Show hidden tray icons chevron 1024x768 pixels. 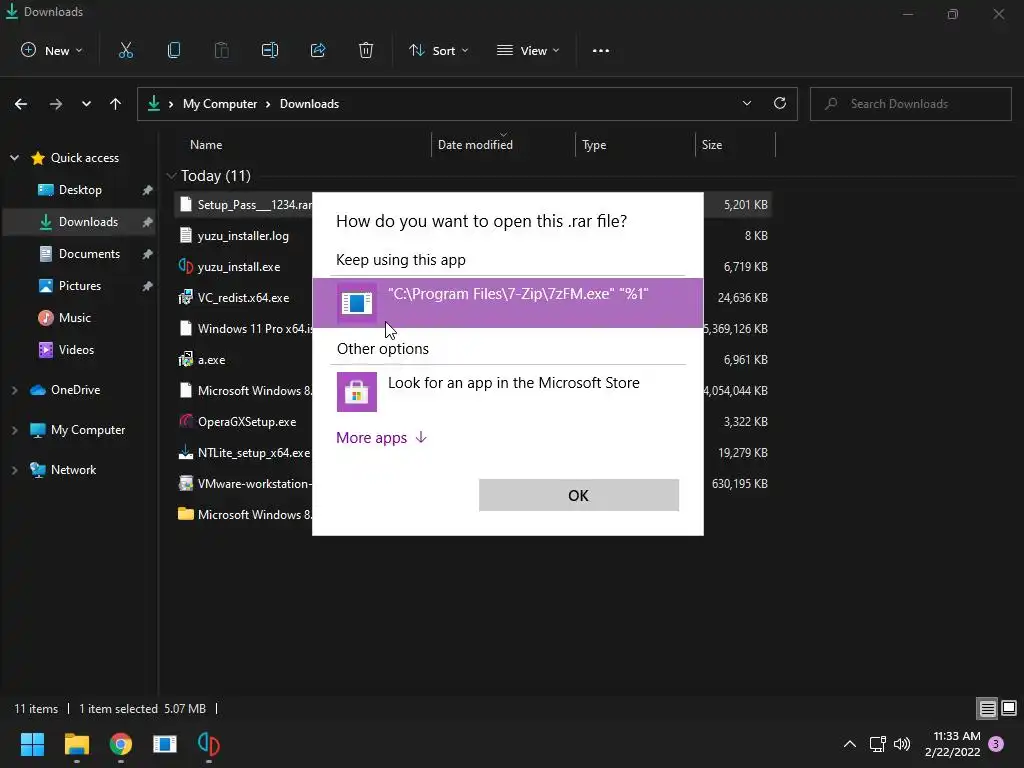click(850, 744)
